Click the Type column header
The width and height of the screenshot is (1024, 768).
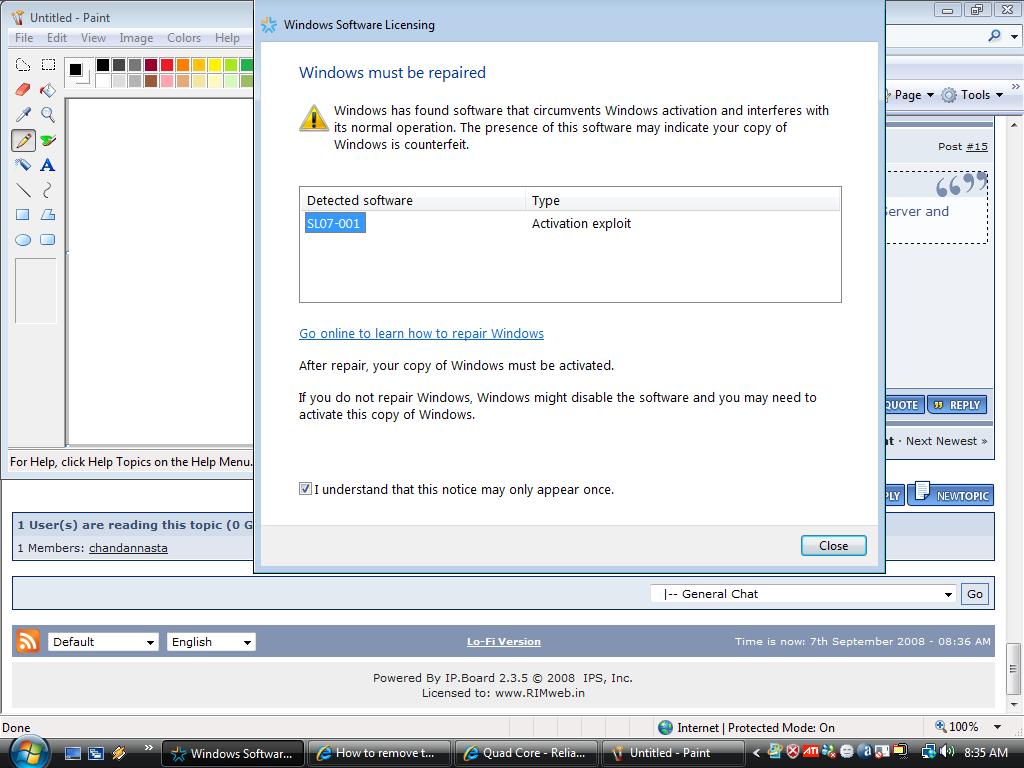(x=683, y=200)
